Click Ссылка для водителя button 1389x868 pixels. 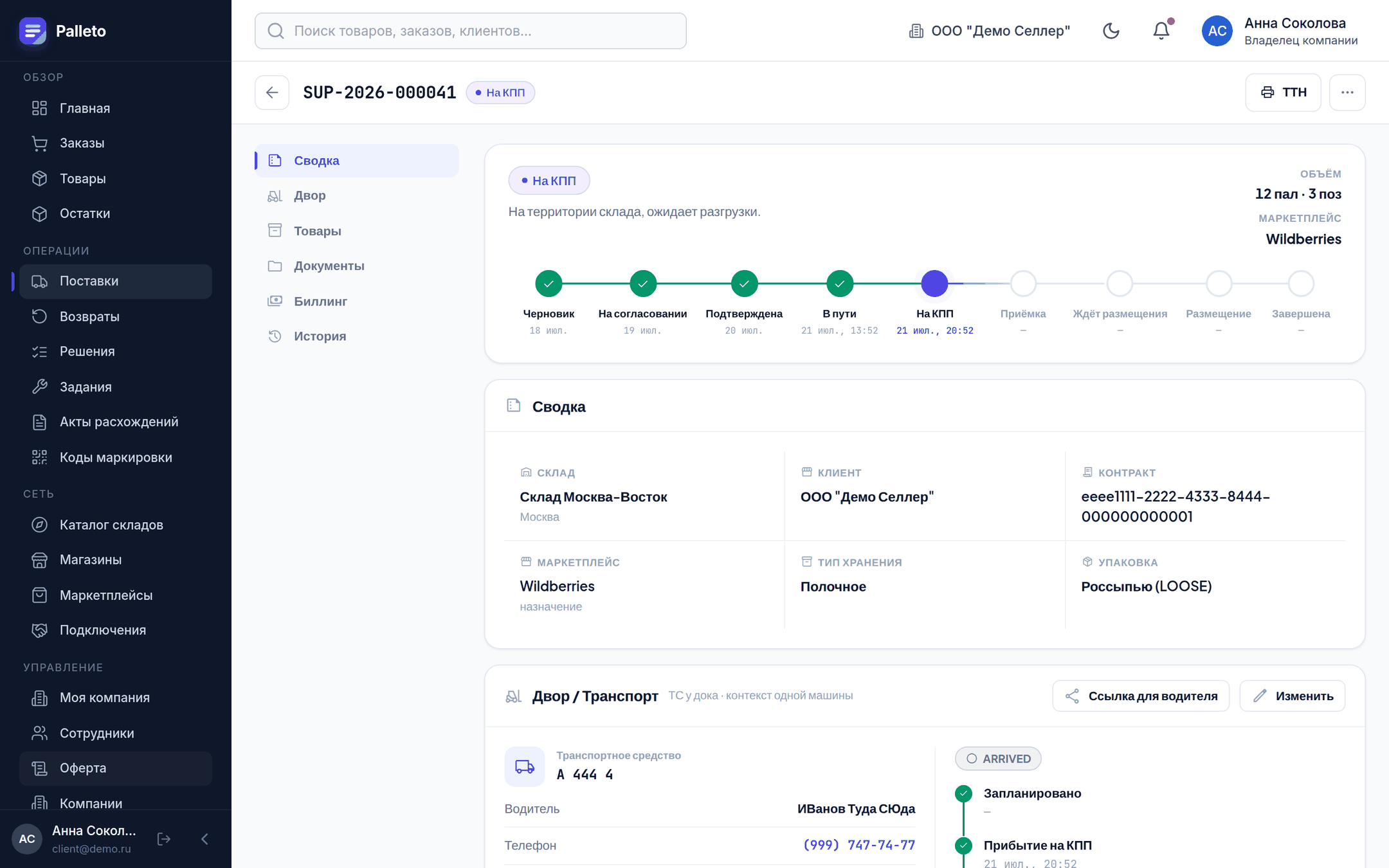pos(1141,696)
